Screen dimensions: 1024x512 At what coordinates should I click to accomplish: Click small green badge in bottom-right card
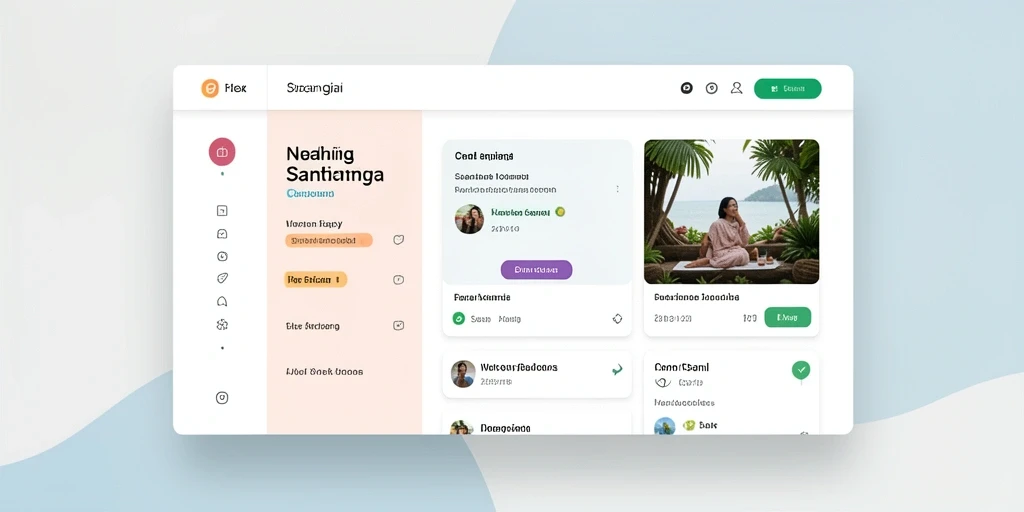(x=688, y=425)
